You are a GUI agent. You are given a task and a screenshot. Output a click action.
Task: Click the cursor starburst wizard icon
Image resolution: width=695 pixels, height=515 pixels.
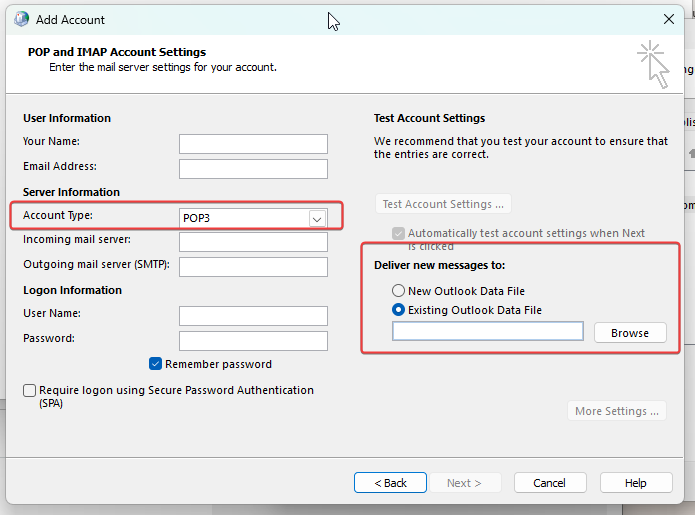653,64
